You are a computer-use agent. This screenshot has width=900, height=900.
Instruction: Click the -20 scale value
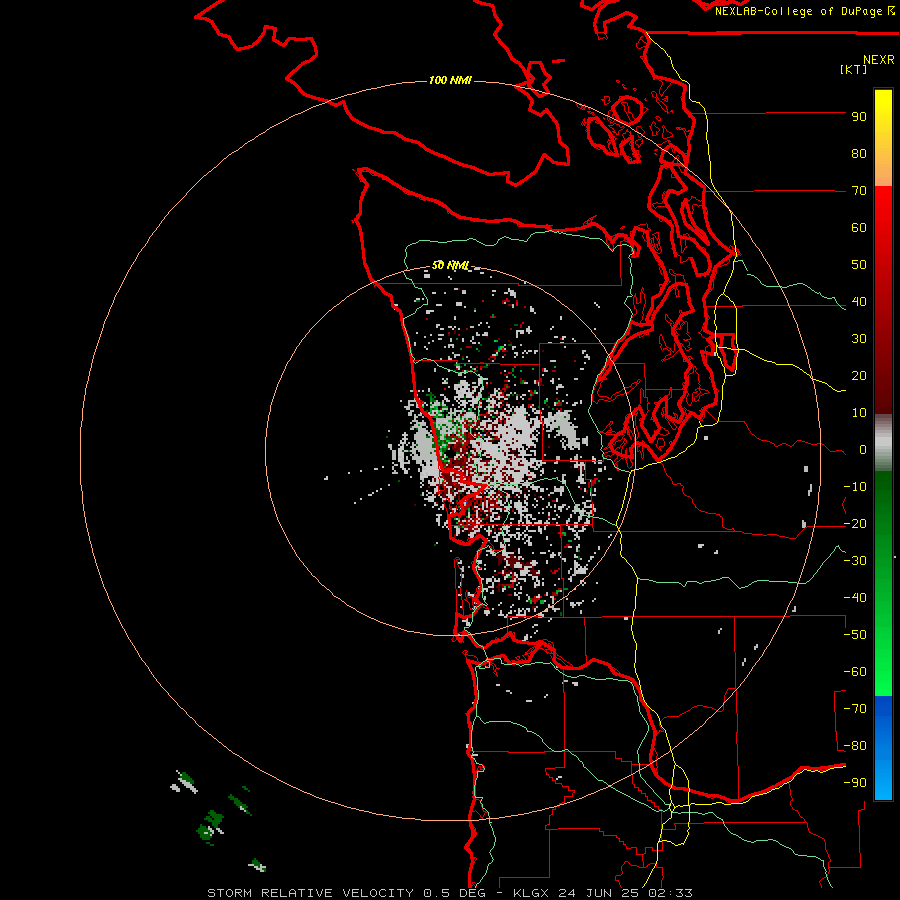pos(855,524)
